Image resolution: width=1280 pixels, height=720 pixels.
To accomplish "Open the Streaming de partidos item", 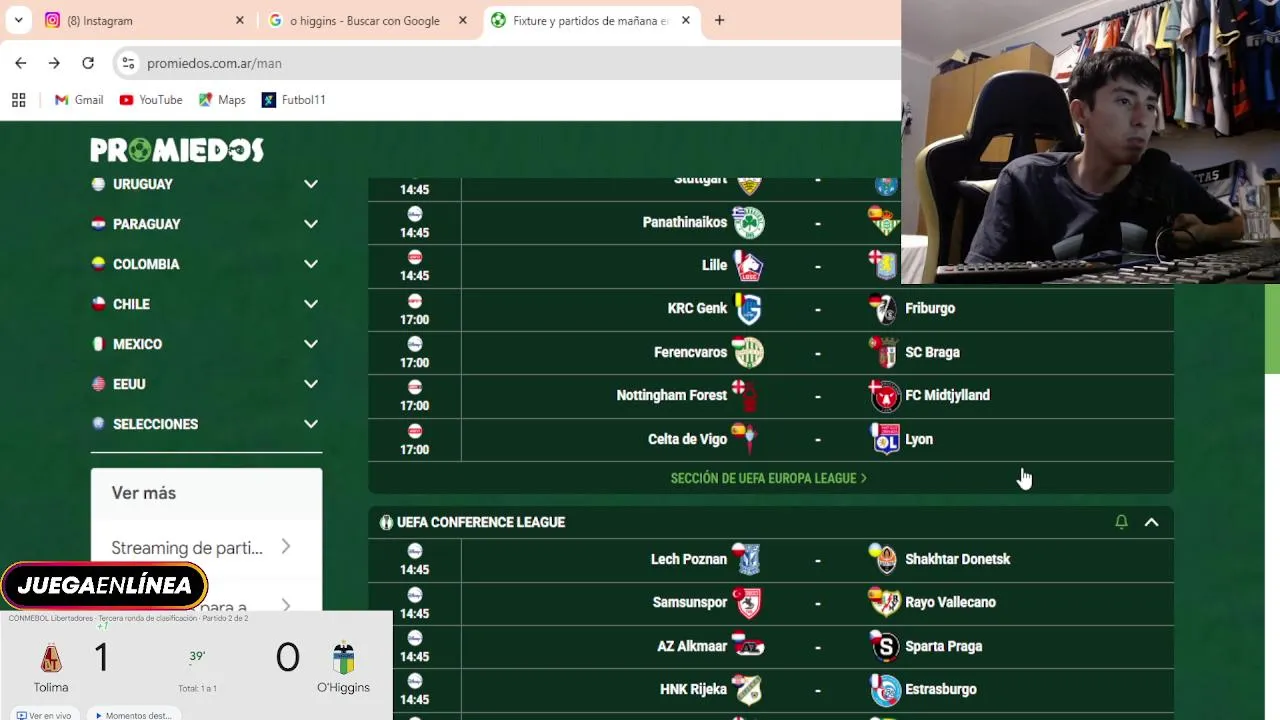I will [x=206, y=547].
